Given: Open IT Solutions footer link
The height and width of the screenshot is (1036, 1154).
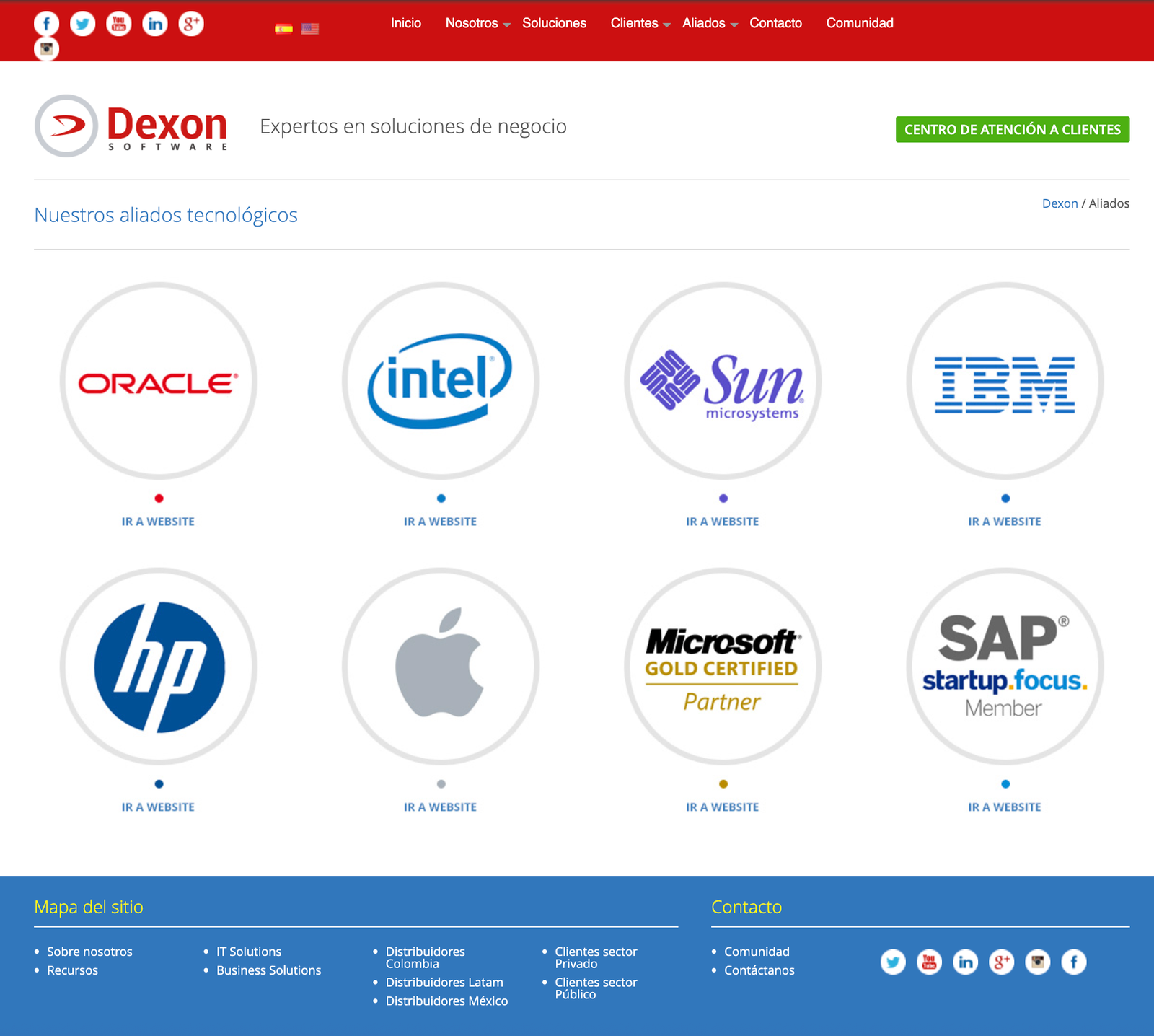Looking at the screenshot, I should [249, 952].
